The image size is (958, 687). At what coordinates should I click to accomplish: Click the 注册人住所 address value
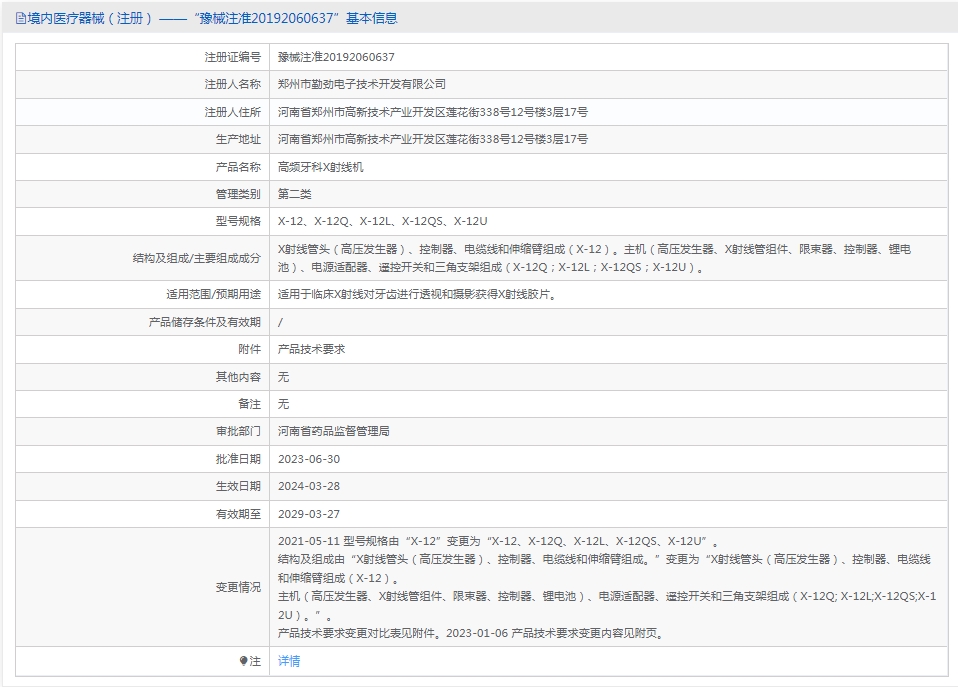[x=432, y=112]
